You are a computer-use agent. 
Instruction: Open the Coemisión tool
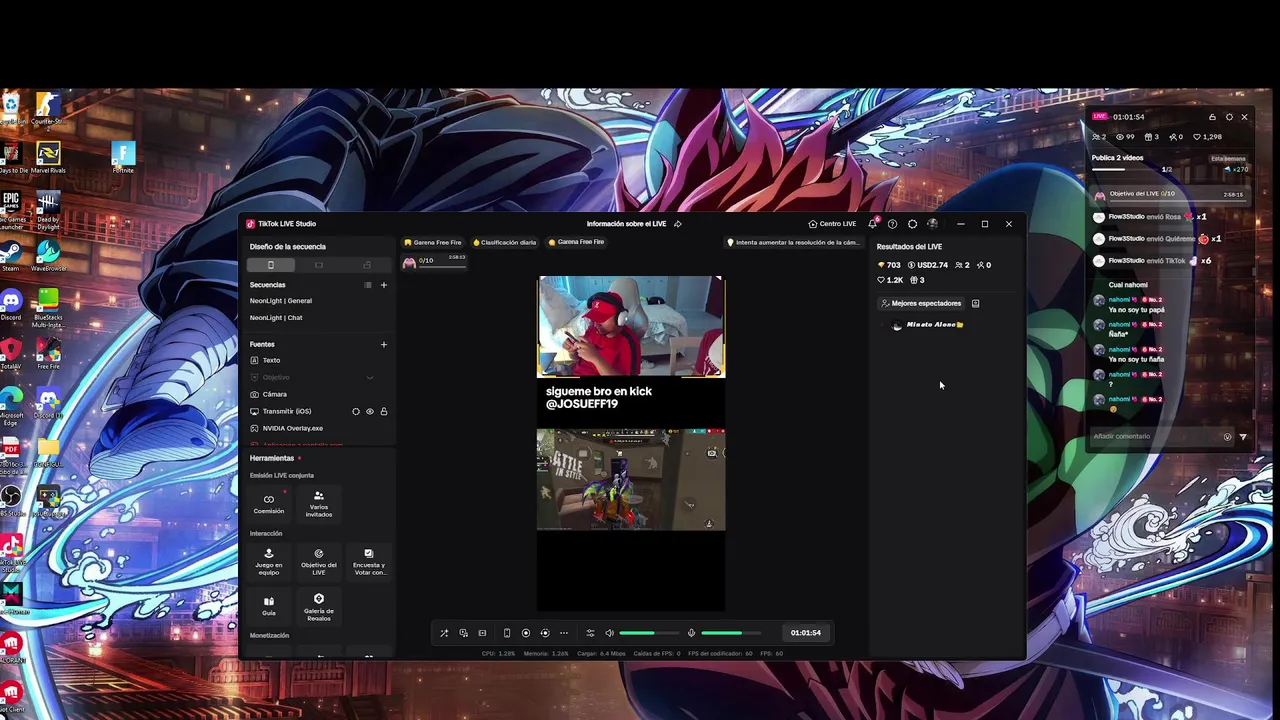(x=268, y=503)
